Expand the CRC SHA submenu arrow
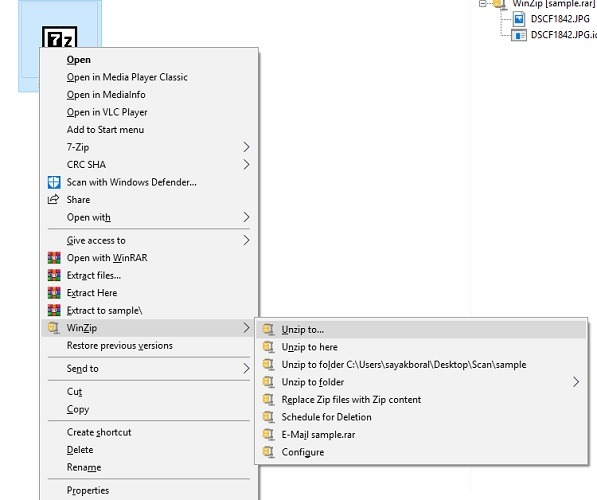The image size is (597, 500). click(x=246, y=165)
